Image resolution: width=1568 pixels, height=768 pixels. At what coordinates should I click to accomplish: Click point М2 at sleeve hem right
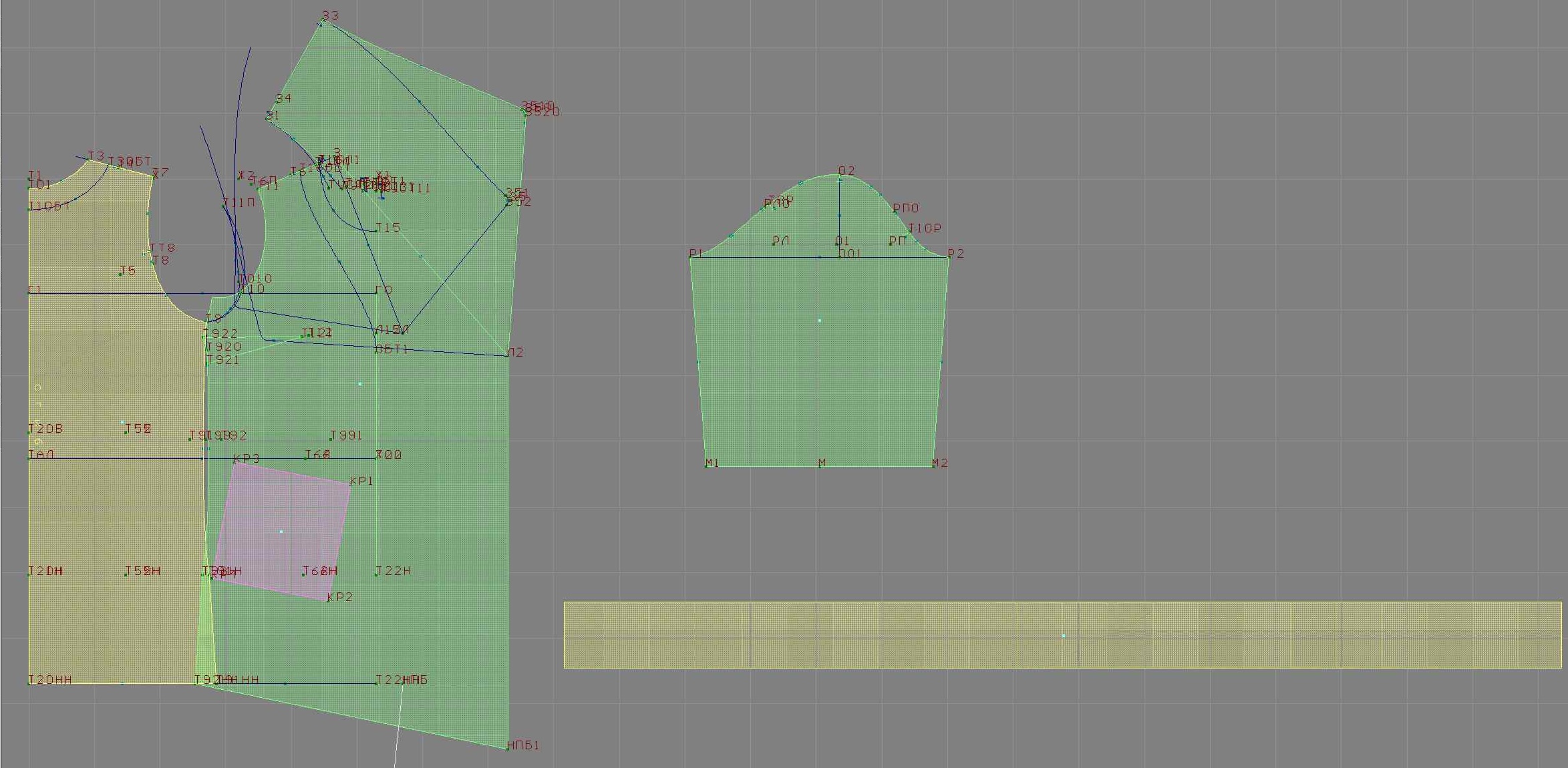(933, 465)
